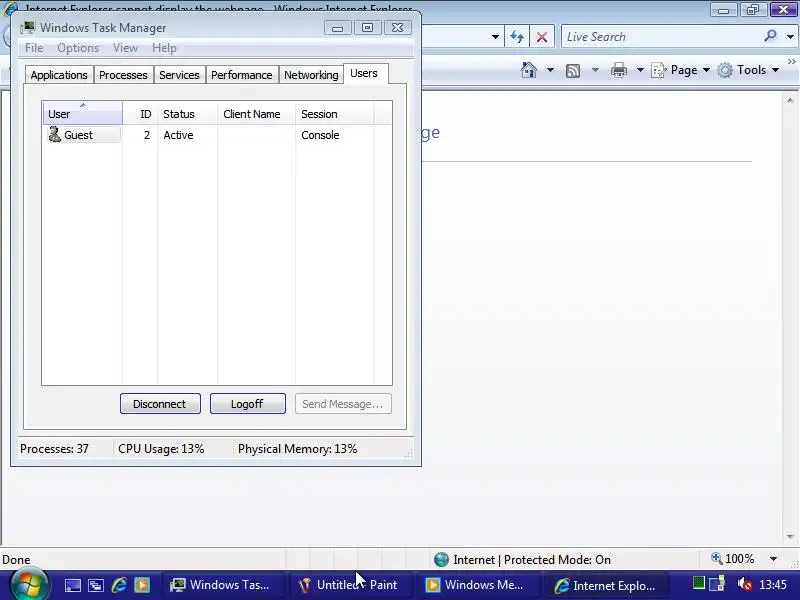
Task: Click the Logoff button
Action: click(x=247, y=404)
